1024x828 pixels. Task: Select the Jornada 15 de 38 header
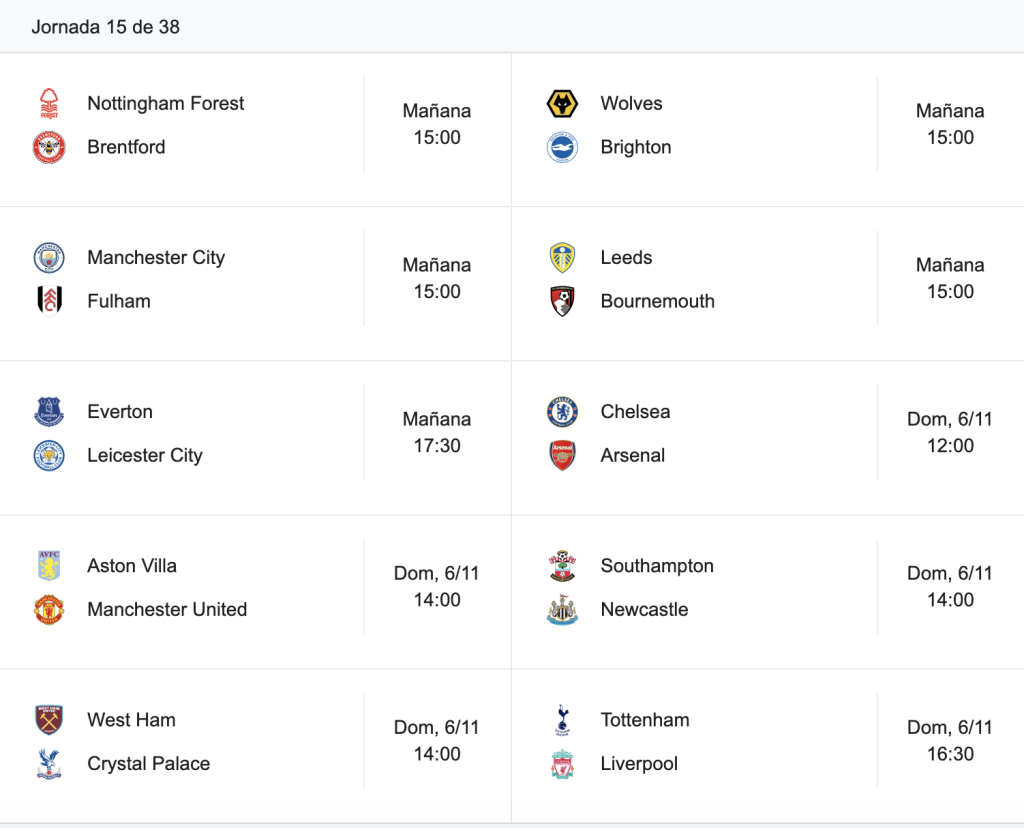(x=105, y=27)
